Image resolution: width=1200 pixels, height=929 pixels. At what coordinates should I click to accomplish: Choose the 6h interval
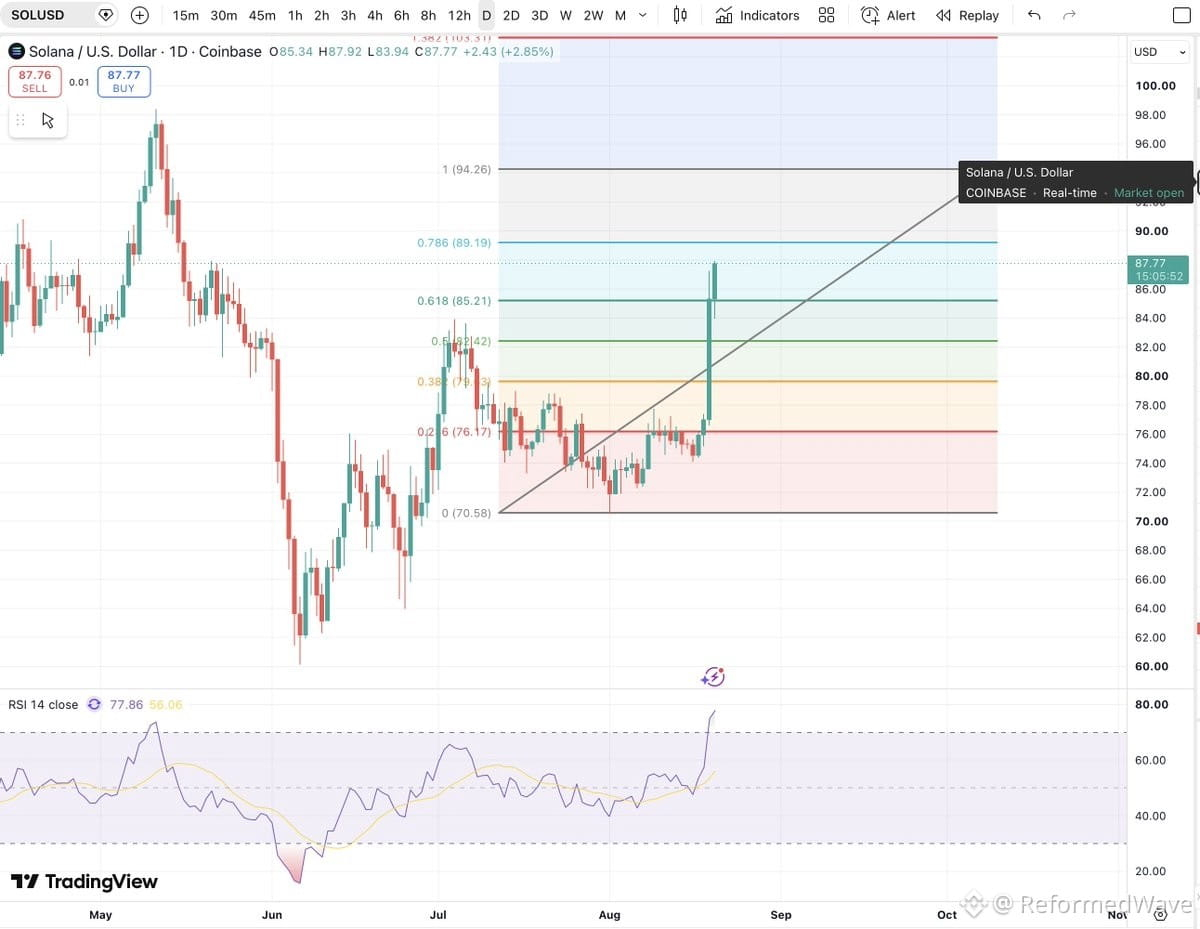pyautogui.click(x=401, y=15)
